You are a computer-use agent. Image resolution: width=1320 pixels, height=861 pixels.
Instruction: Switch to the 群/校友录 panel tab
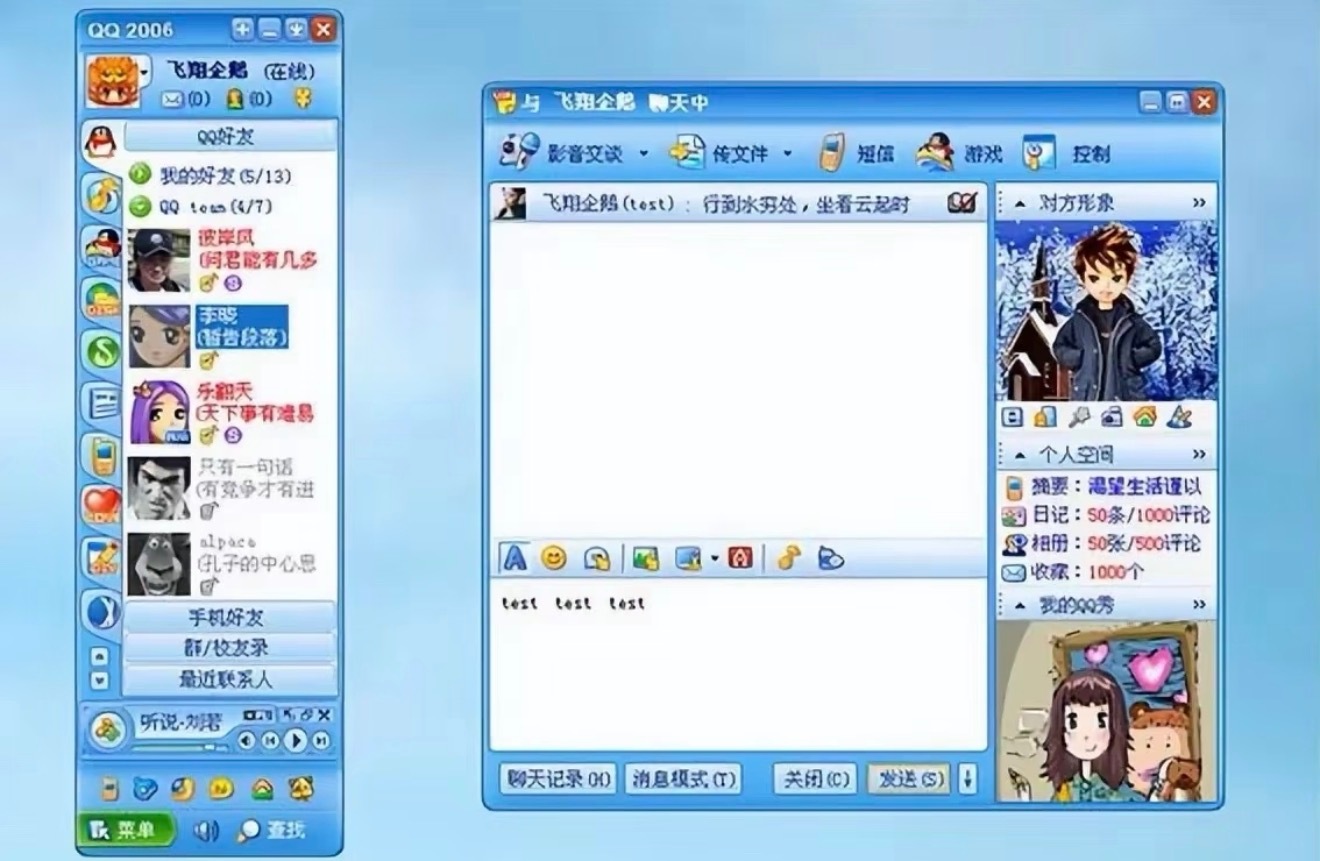(x=230, y=648)
